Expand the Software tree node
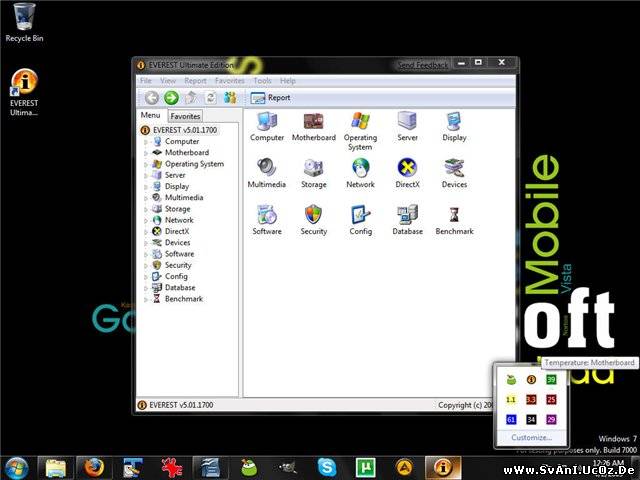 click(146, 254)
